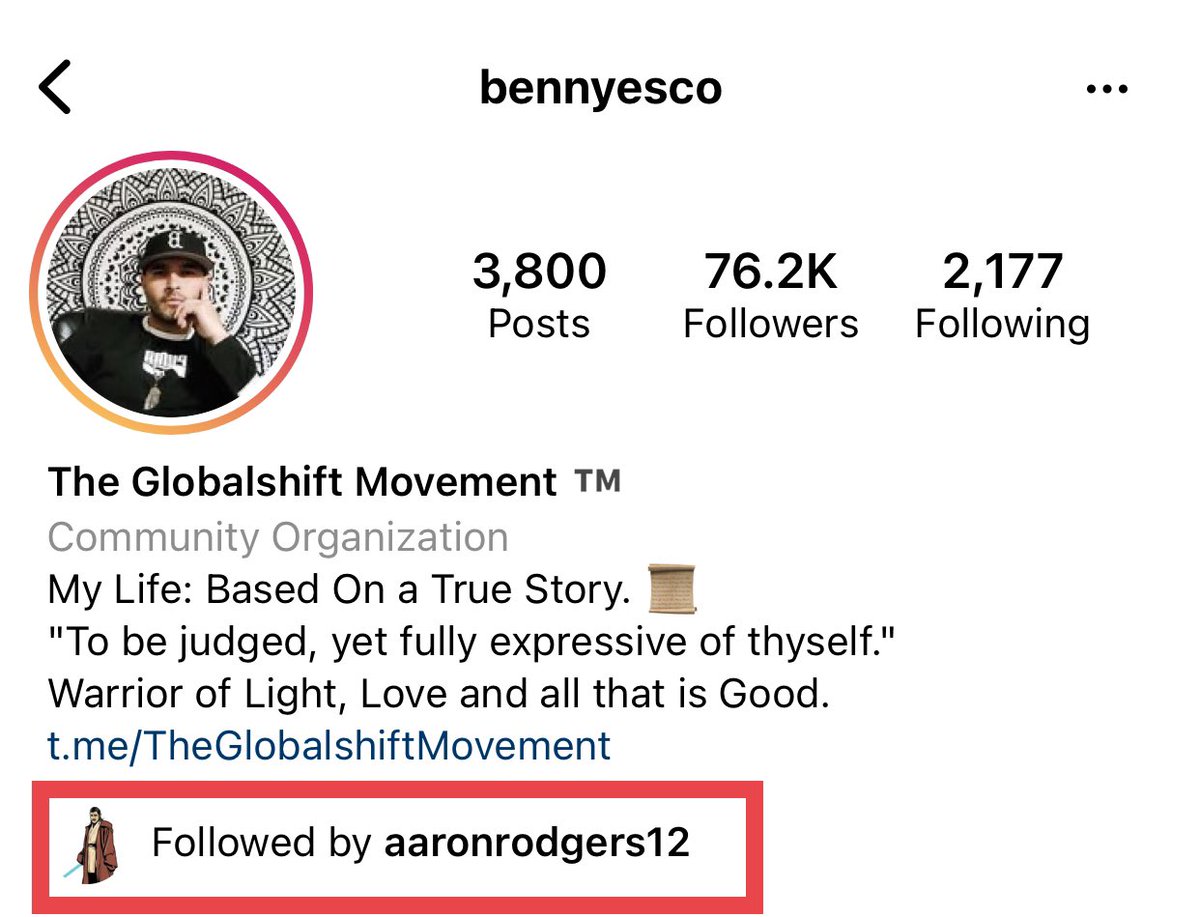Tap the back arrow icon

point(56,87)
